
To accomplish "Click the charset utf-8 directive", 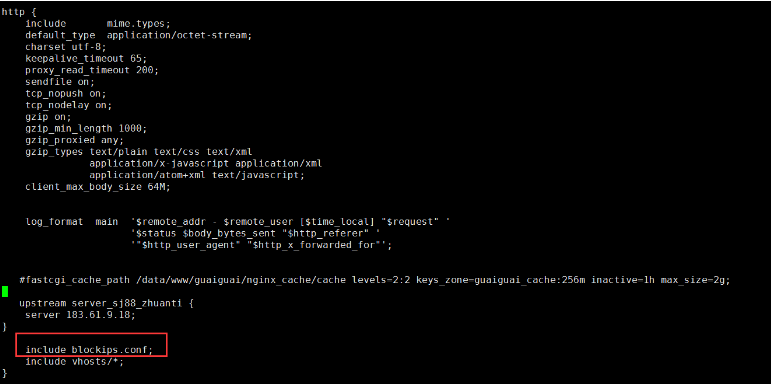I will (66, 47).
